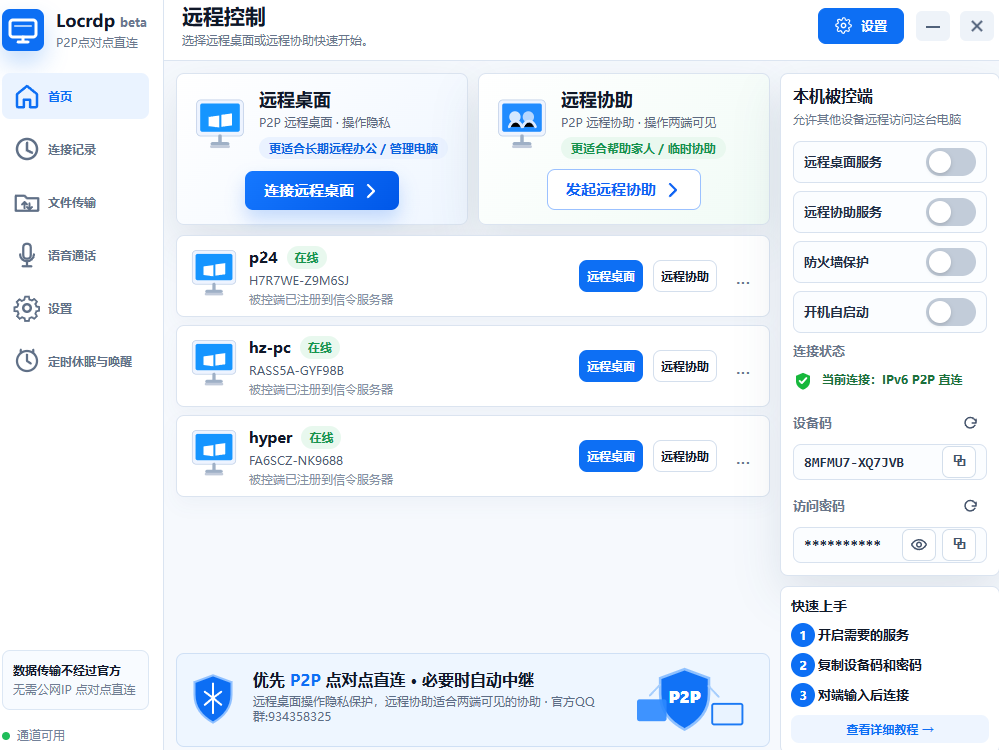Screen dimensions: 999x750
Task: Start 远程桌面 for device p24
Action: click(610, 277)
